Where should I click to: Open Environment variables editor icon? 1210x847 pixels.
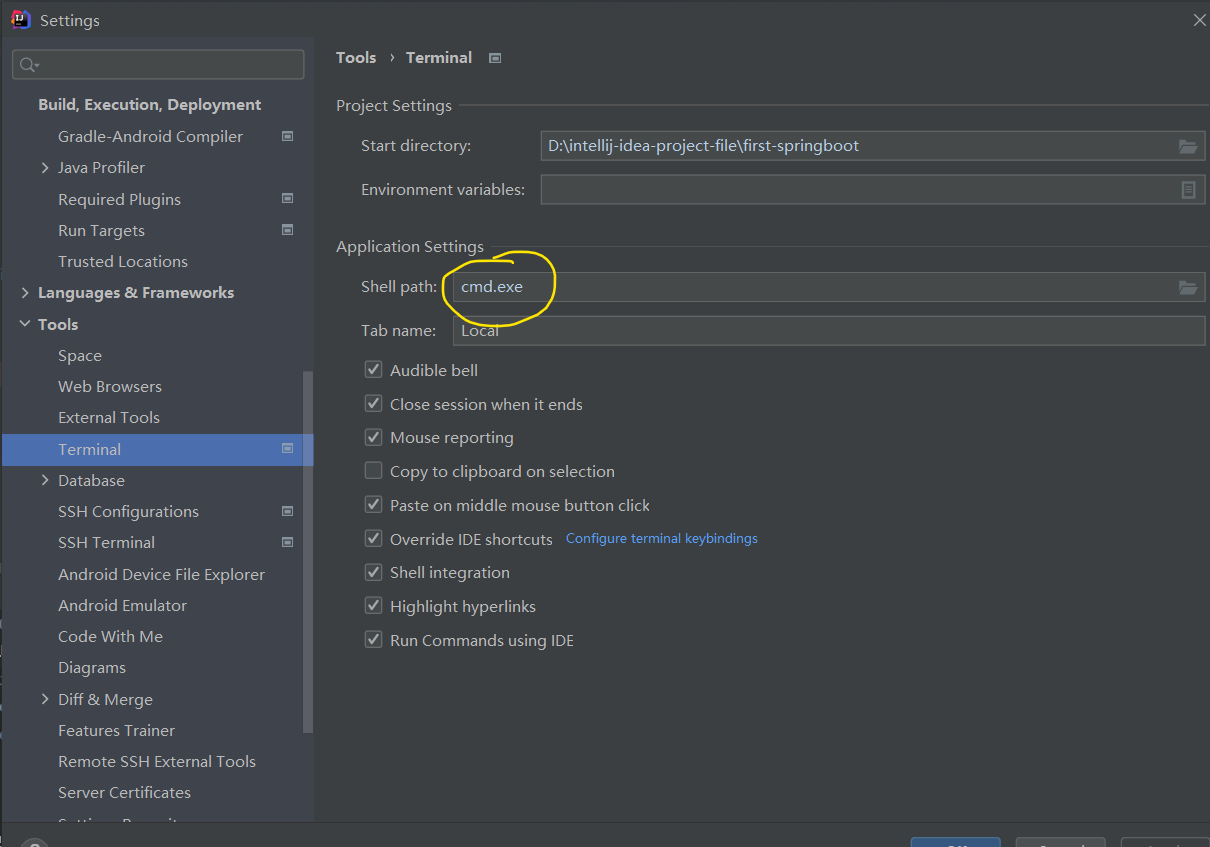click(1188, 189)
